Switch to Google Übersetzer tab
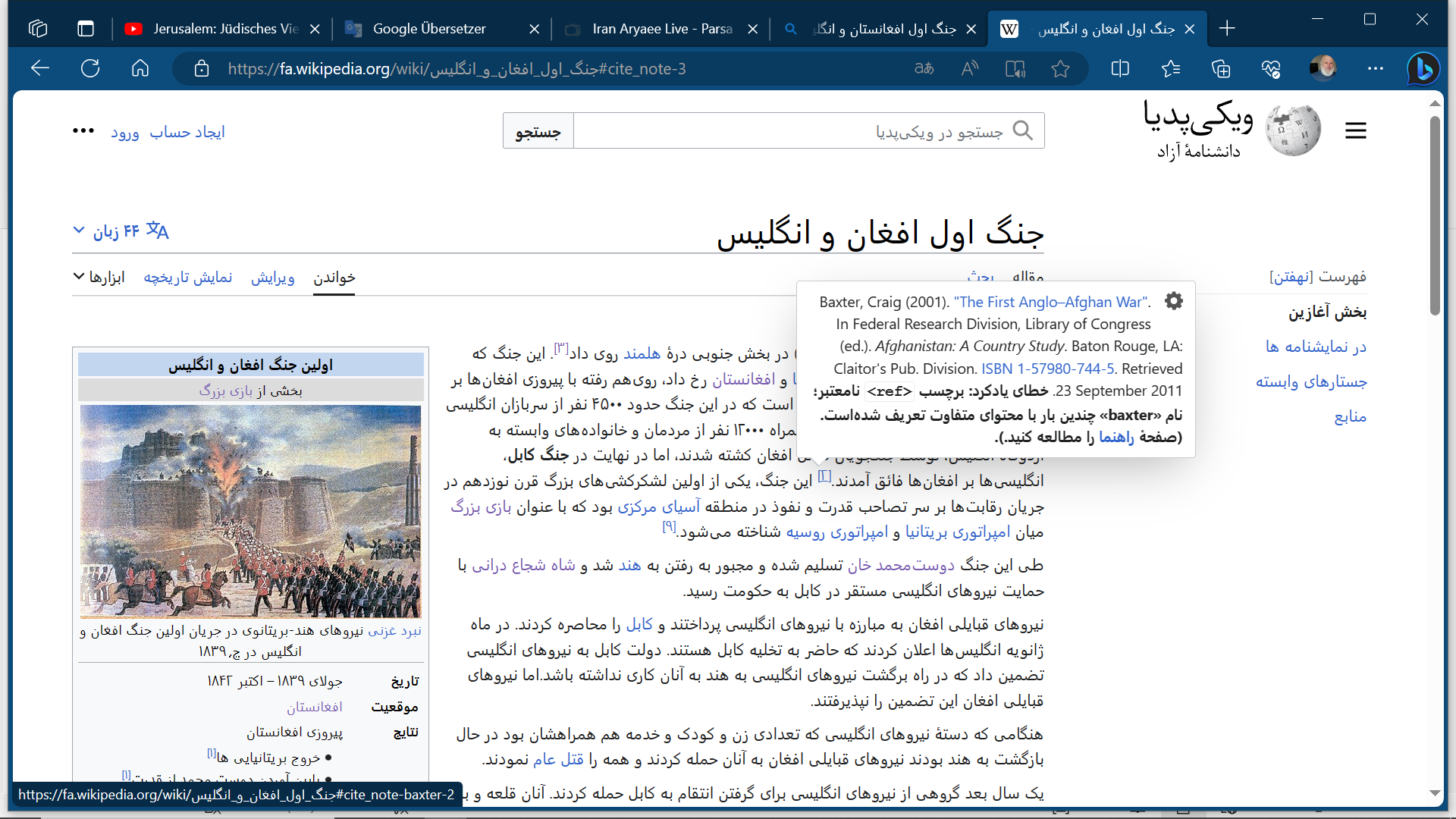1456x819 pixels. tap(429, 29)
